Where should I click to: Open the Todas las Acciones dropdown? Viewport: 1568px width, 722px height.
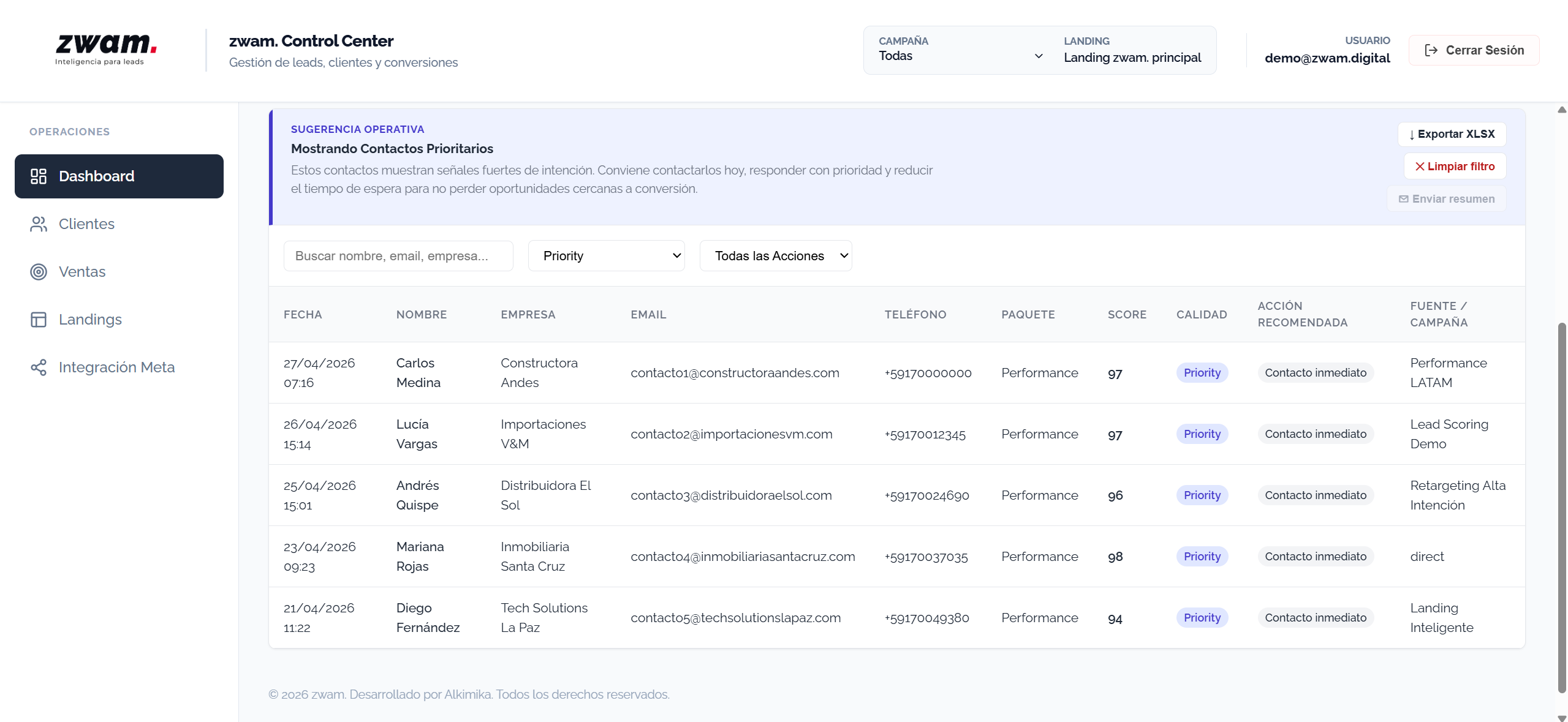pos(776,256)
